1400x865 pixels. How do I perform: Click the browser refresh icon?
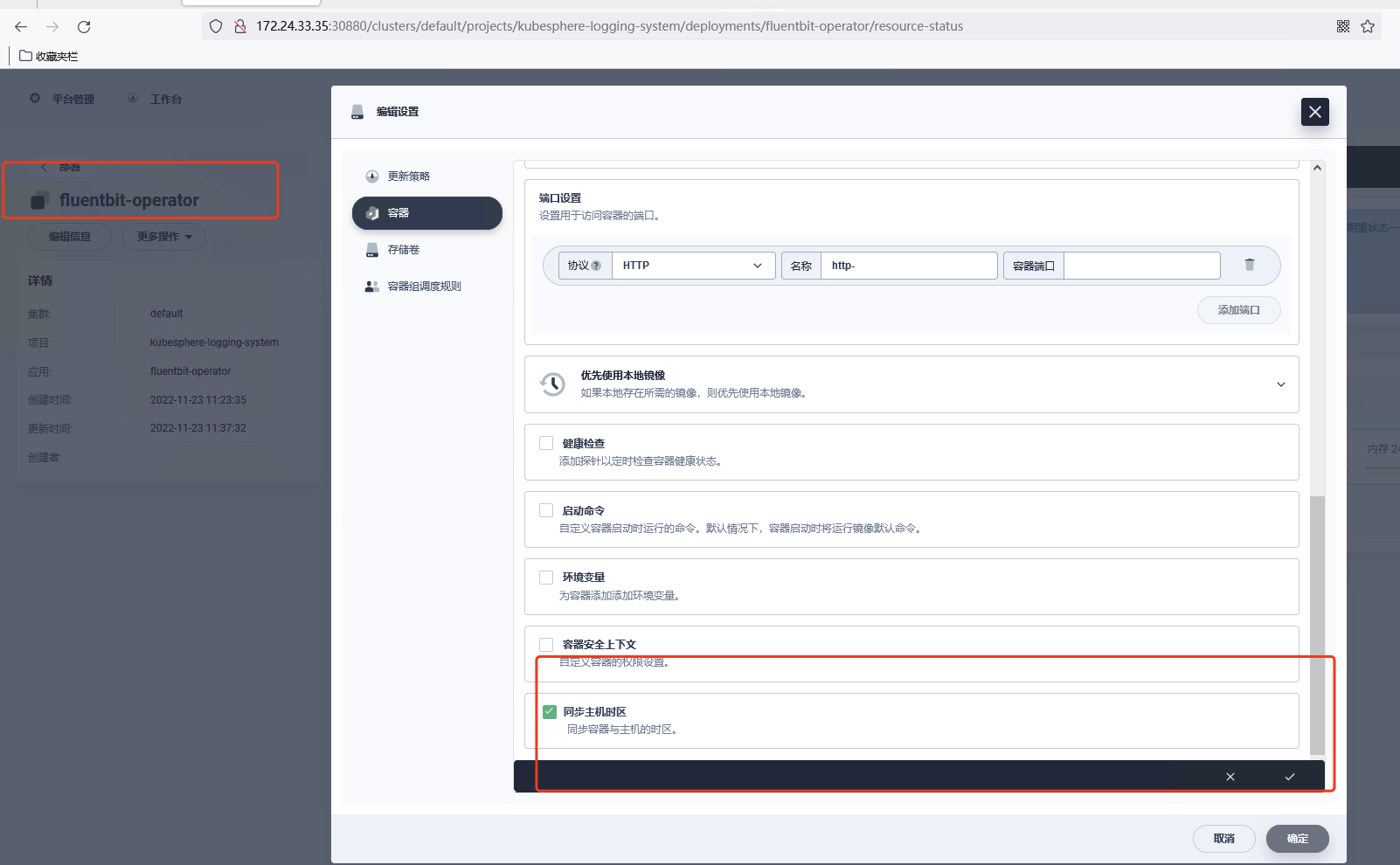point(84,26)
